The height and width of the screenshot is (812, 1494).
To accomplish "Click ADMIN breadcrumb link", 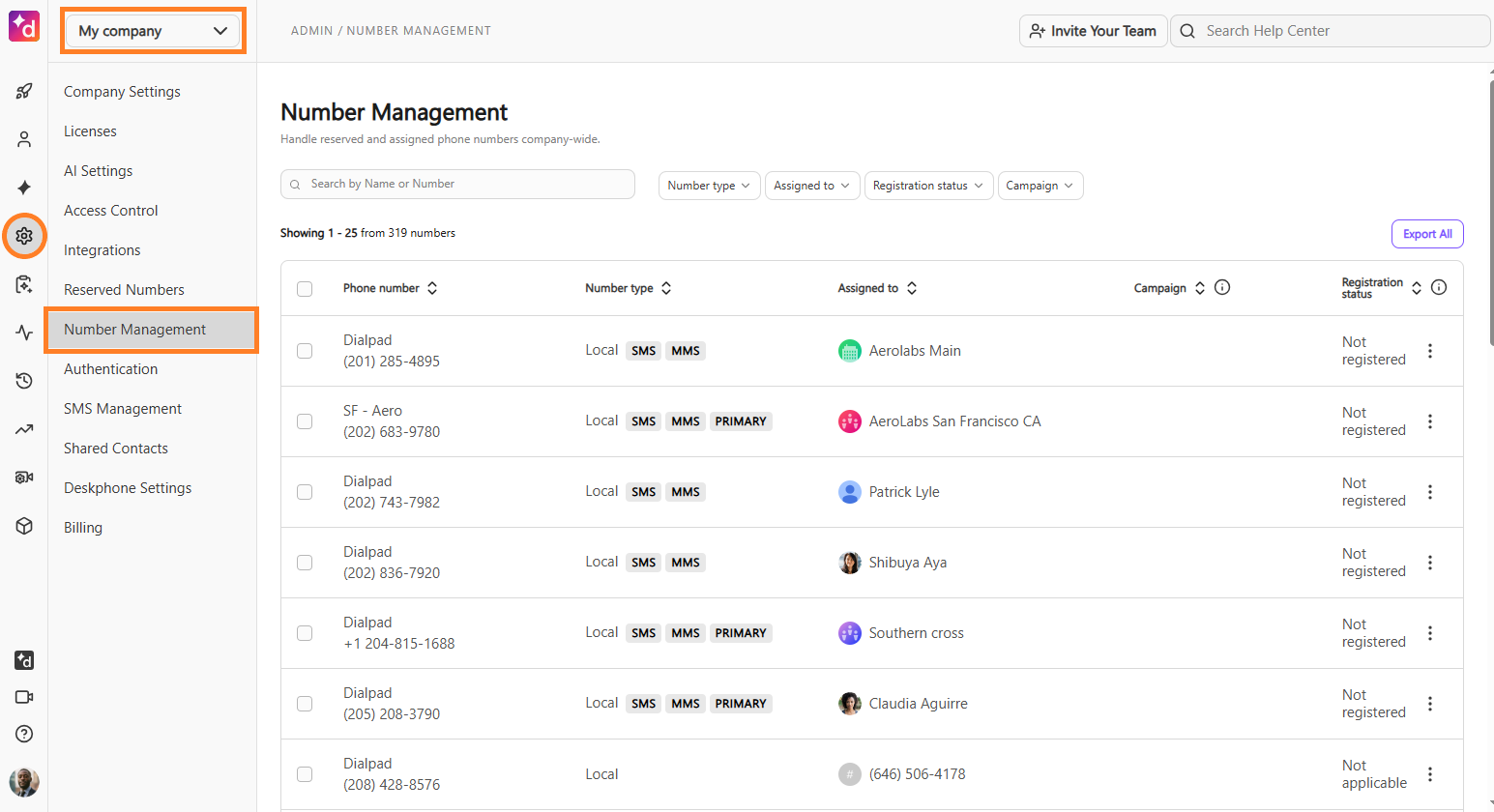I will pyautogui.click(x=311, y=31).
